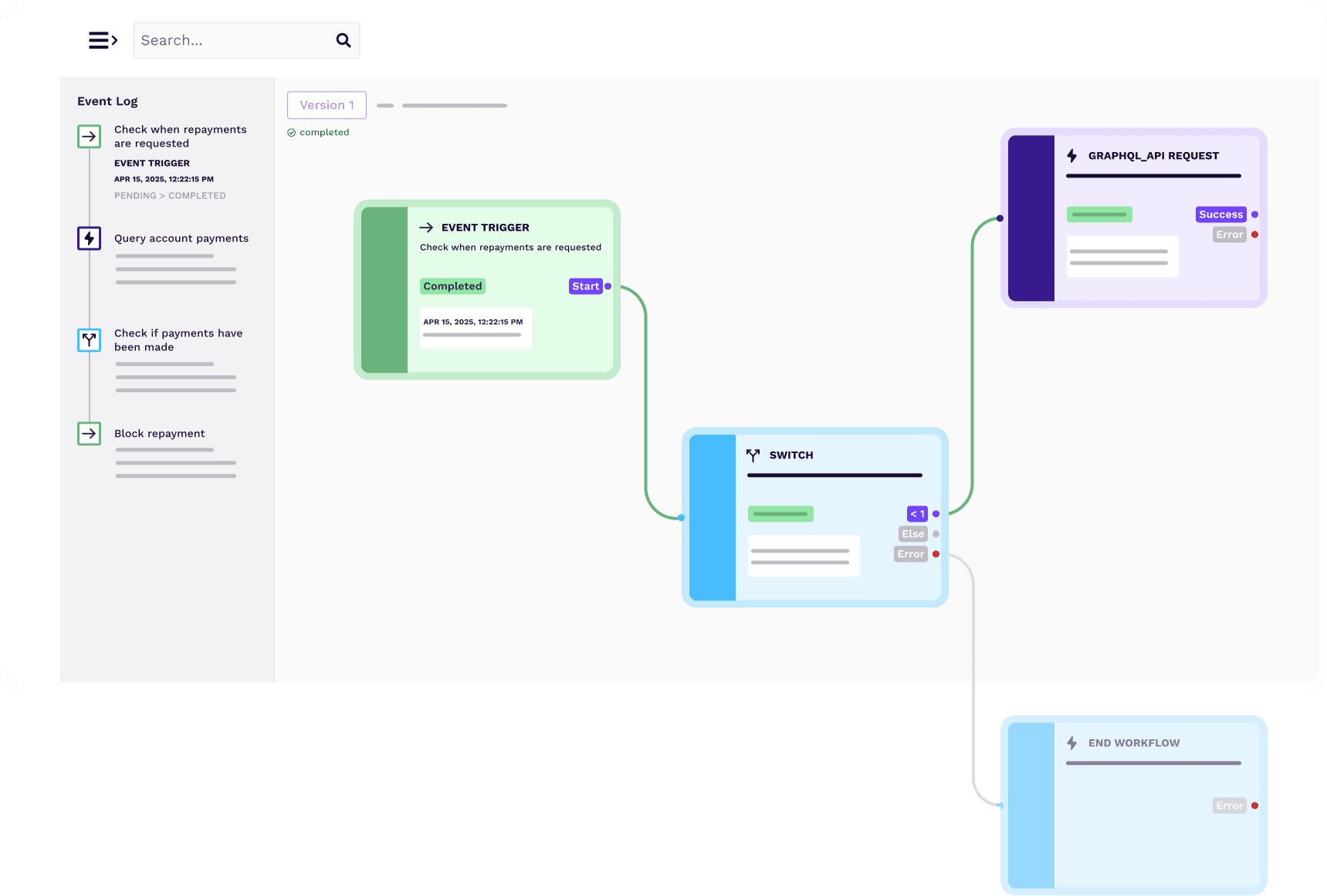The image size is (1327, 896).
Task: Expand the sidebar using the chevron near the menu icon
Action: (113, 40)
